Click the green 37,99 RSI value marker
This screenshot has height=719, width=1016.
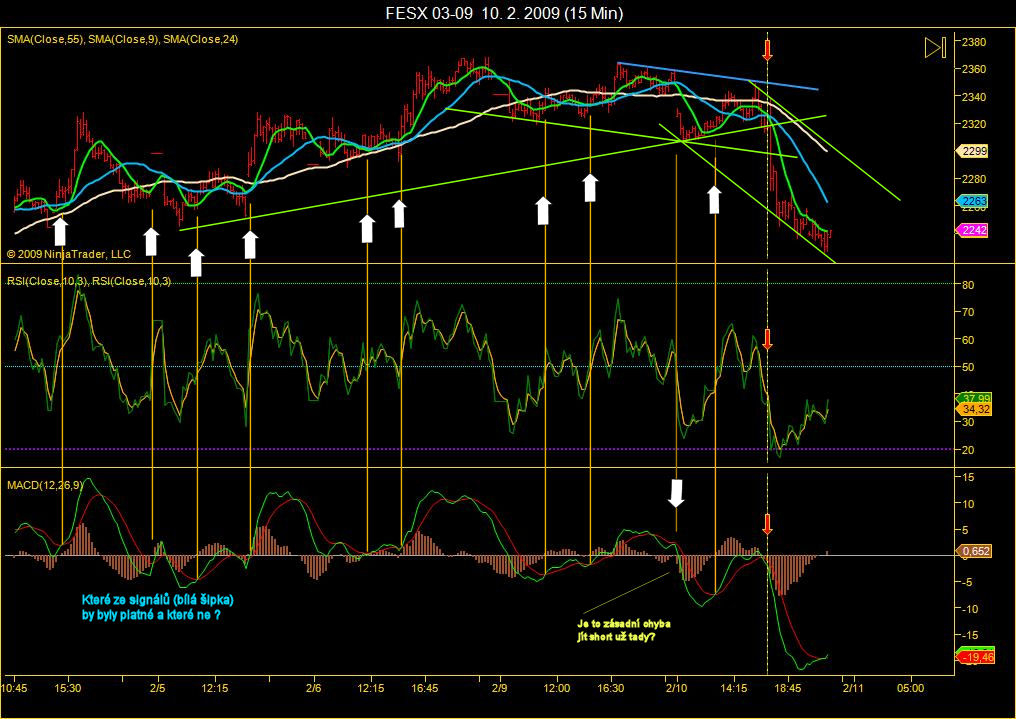click(974, 398)
